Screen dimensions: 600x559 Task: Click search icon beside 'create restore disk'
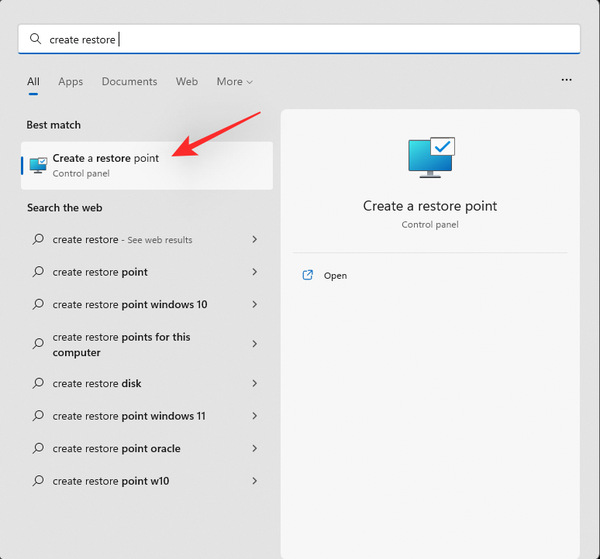(x=38, y=384)
